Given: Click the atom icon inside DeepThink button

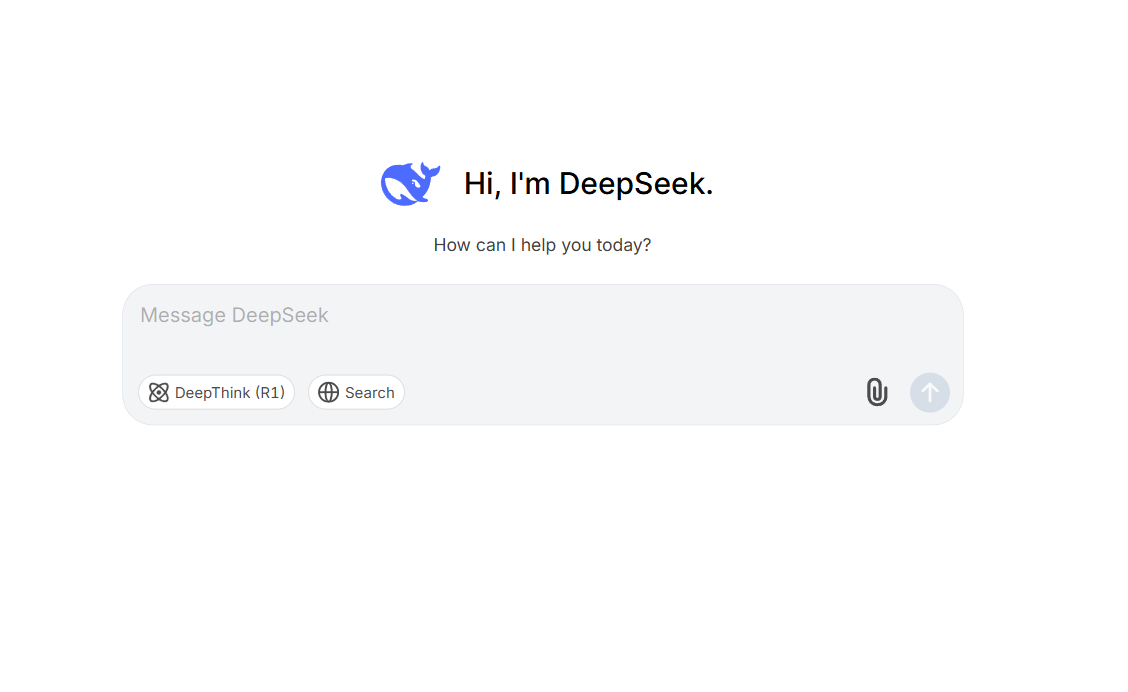Looking at the screenshot, I should pyautogui.click(x=158, y=392).
